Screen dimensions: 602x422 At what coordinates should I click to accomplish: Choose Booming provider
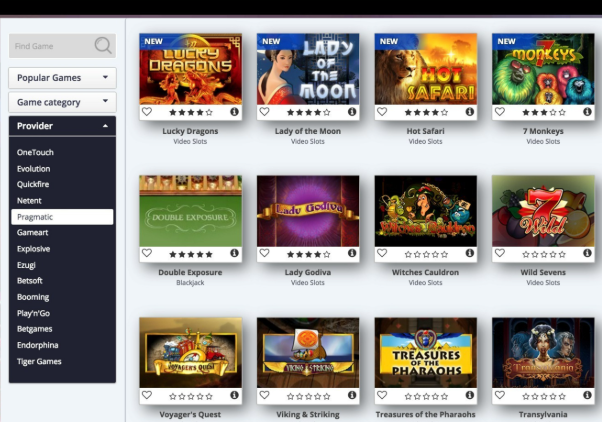click(33, 297)
